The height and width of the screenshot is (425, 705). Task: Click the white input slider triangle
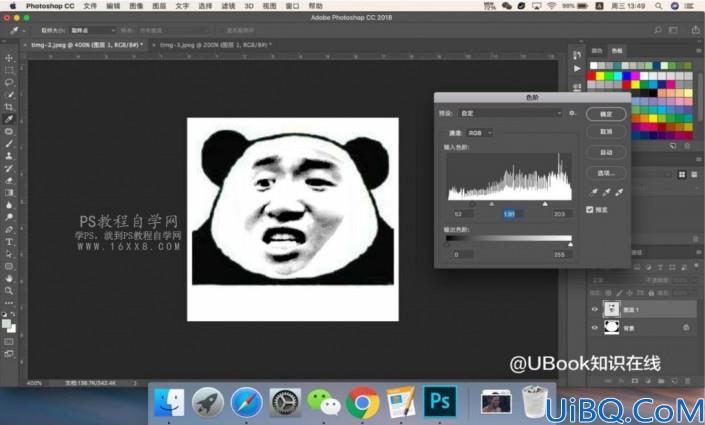coord(545,204)
